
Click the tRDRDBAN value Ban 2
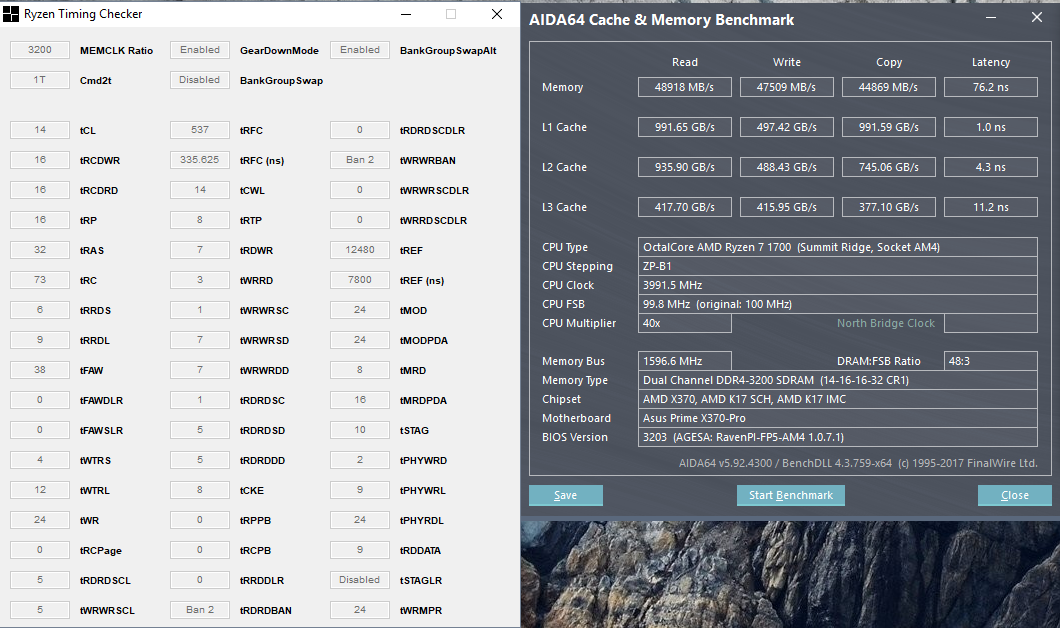coord(200,610)
